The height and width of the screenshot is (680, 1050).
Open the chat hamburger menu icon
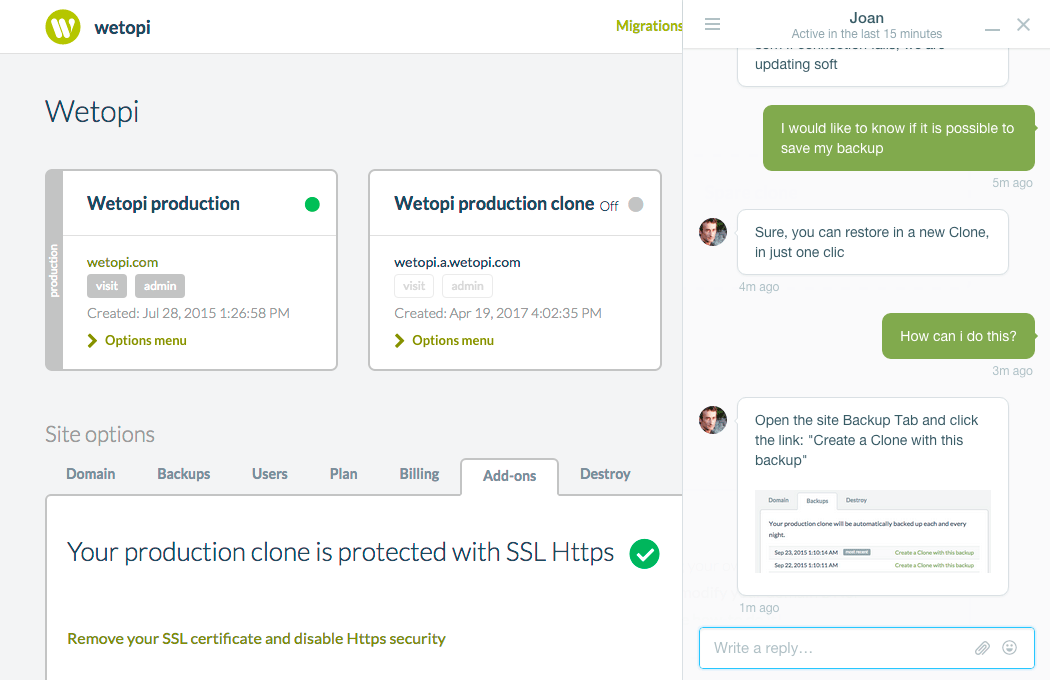[x=712, y=24]
